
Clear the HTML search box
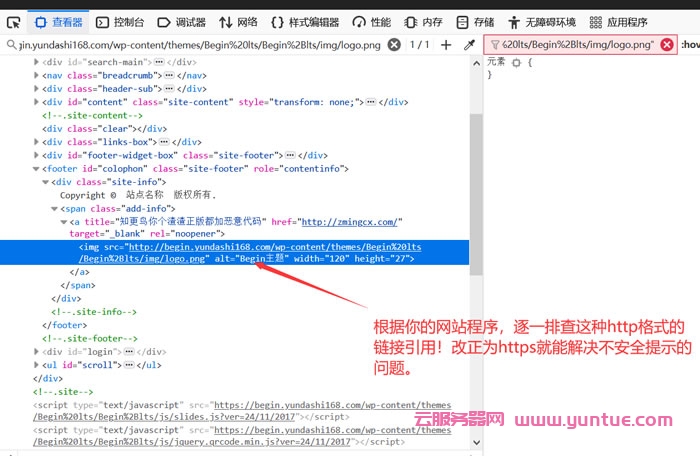(x=394, y=44)
